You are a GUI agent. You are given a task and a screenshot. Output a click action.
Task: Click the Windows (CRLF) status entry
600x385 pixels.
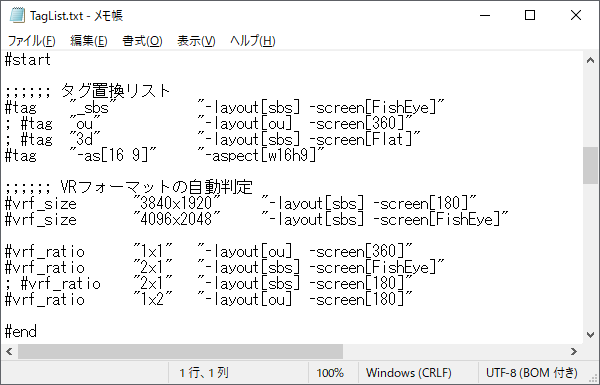409,373
